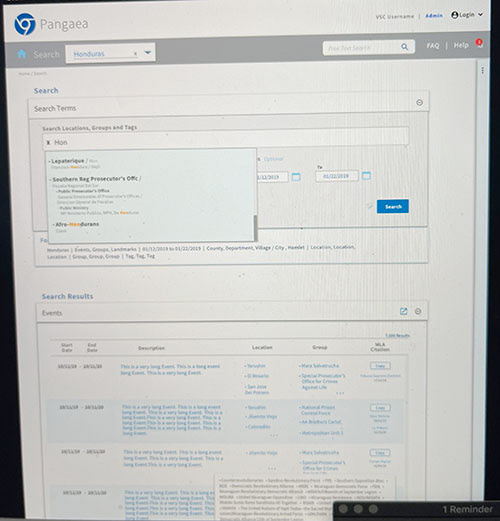Select the Lepaterique suggestion
This screenshot has height=521, width=500.
coord(68,161)
